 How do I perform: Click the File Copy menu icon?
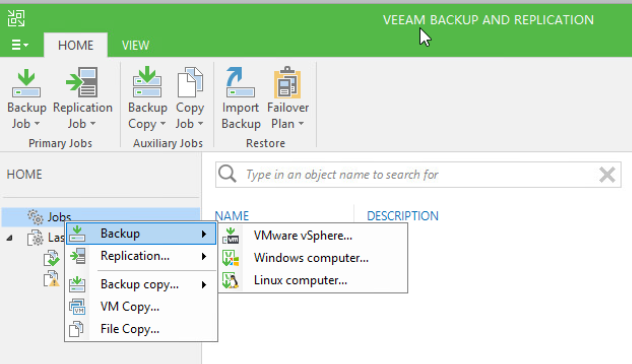[x=77, y=329]
